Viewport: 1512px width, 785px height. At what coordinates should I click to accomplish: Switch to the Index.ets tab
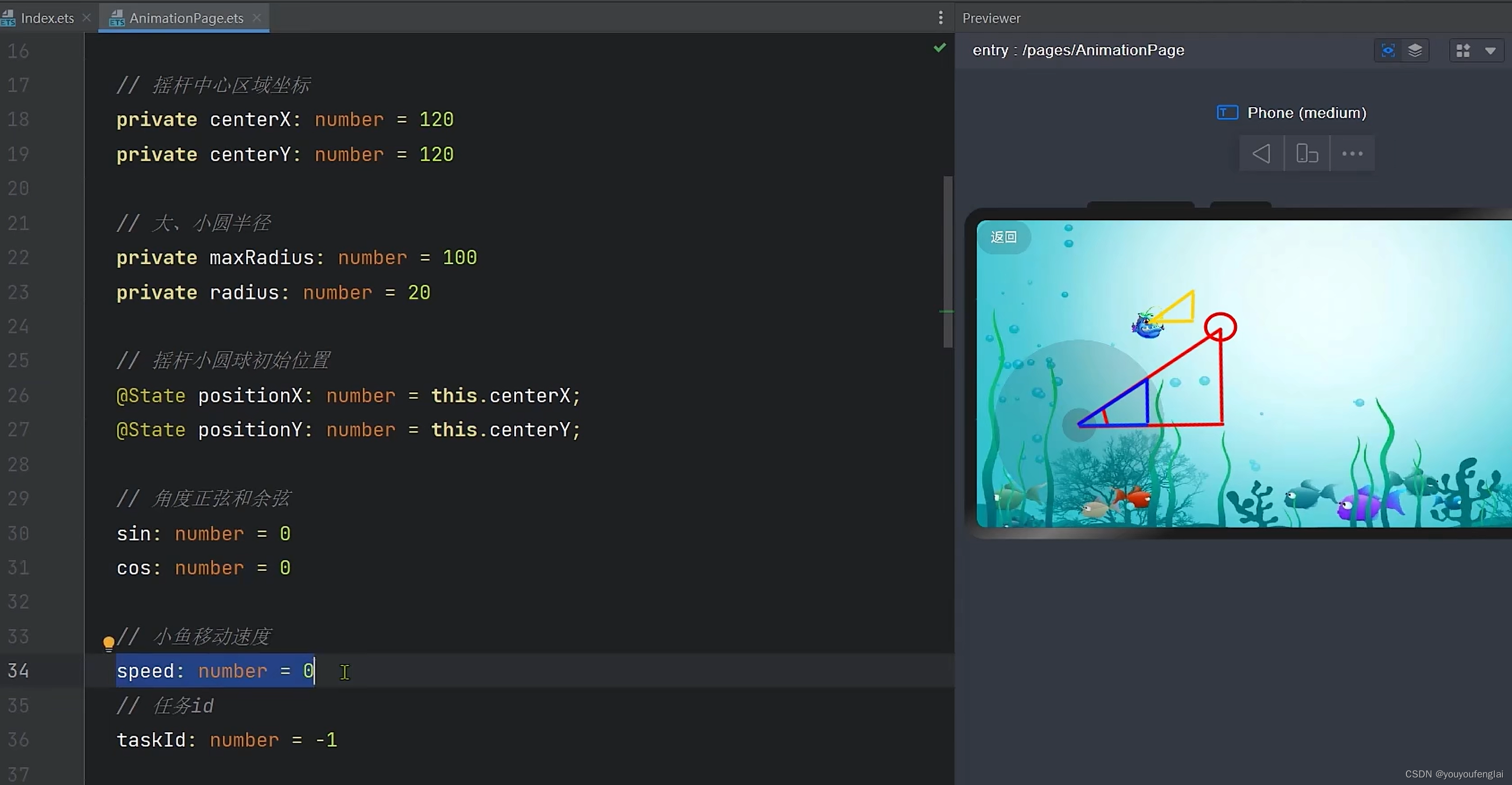click(x=47, y=18)
